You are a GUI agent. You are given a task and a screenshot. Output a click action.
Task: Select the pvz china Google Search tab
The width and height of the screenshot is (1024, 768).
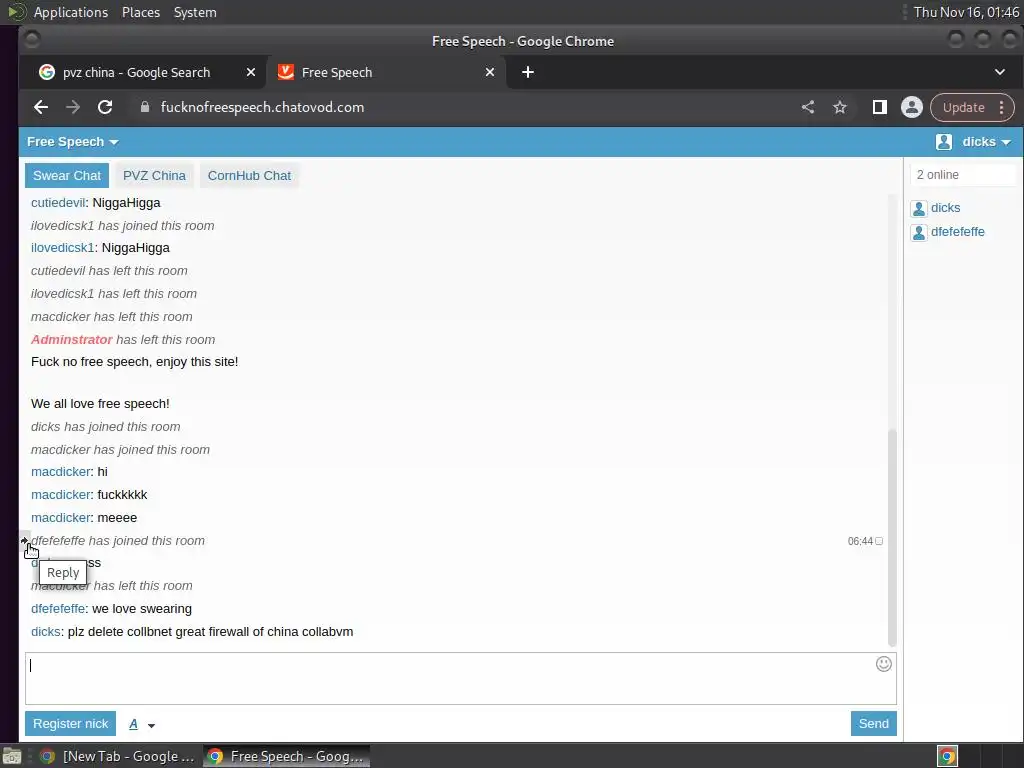pyautogui.click(x=143, y=72)
